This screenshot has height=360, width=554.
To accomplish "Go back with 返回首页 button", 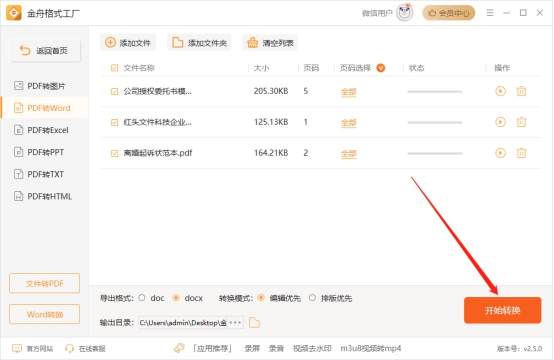I will point(45,51).
